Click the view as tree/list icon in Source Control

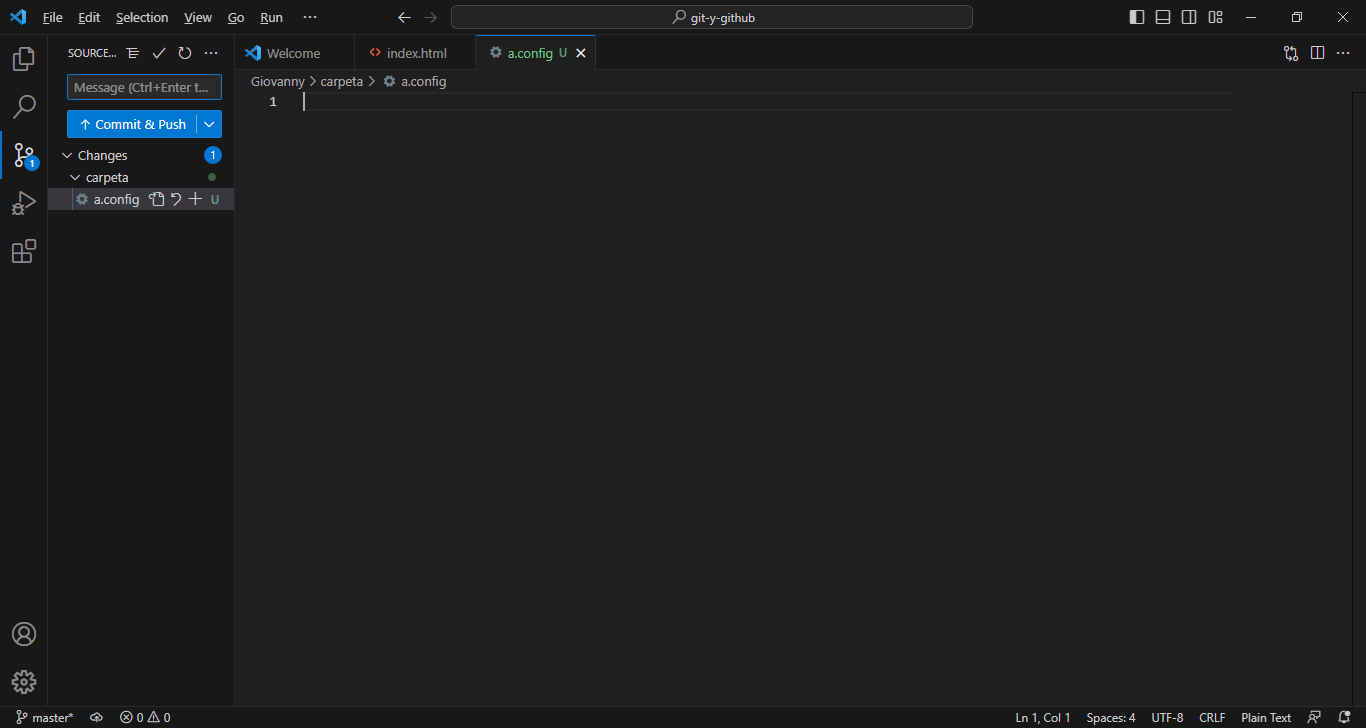tap(133, 53)
